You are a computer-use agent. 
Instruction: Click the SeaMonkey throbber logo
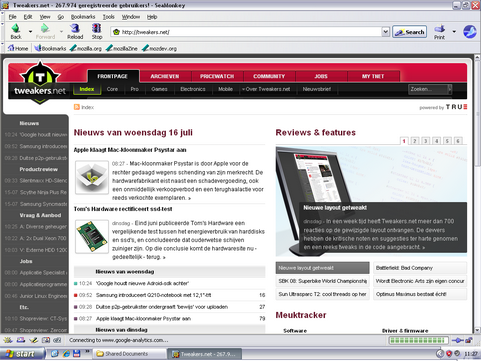(x=470, y=32)
